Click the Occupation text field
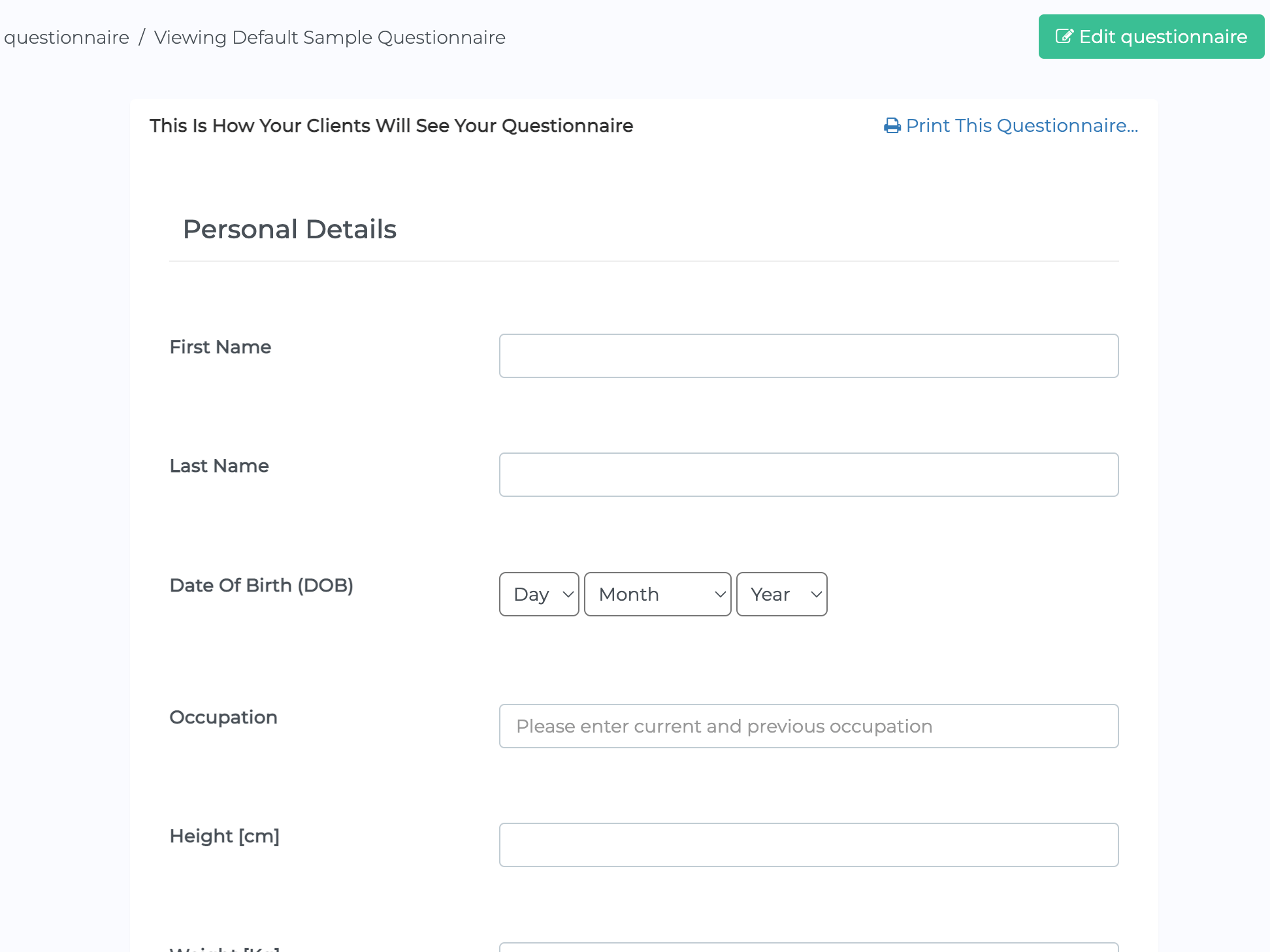The image size is (1270, 952). (x=809, y=725)
